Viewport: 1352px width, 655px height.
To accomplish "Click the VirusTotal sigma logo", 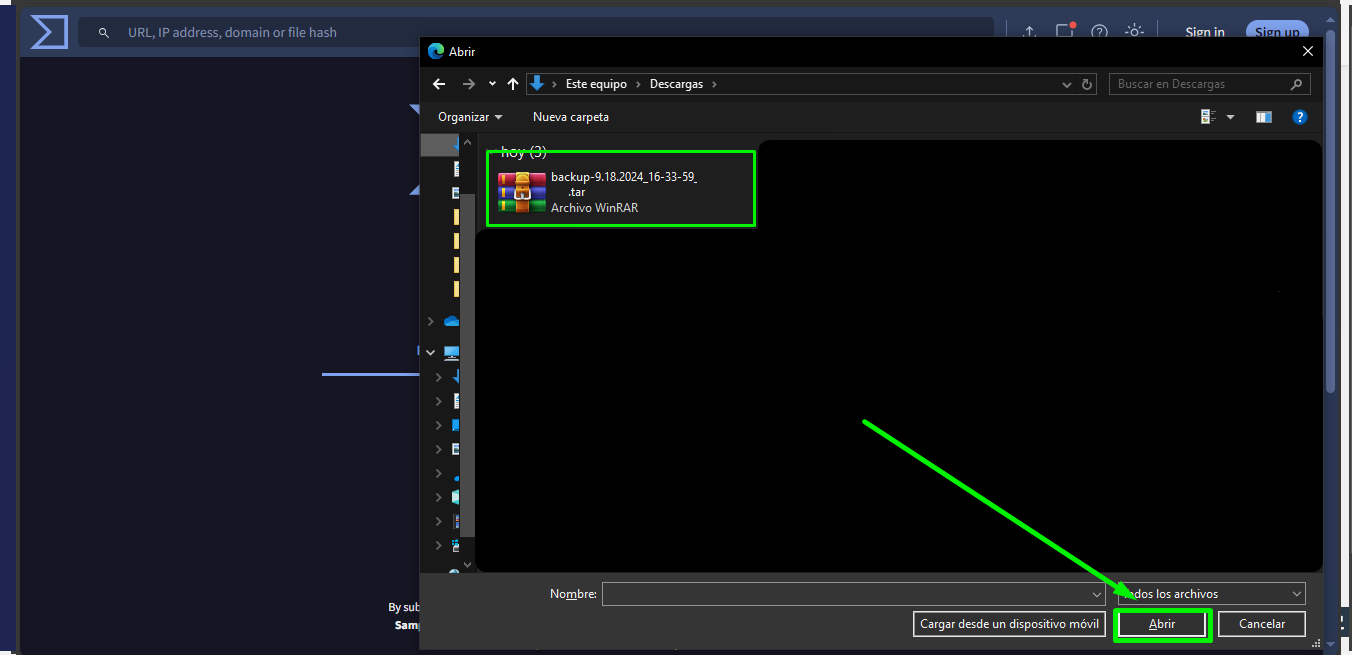I will [49, 32].
